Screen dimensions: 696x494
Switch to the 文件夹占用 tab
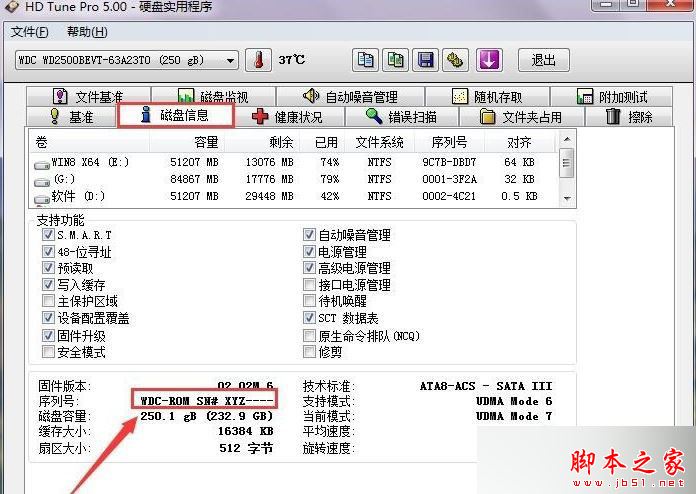(521, 117)
